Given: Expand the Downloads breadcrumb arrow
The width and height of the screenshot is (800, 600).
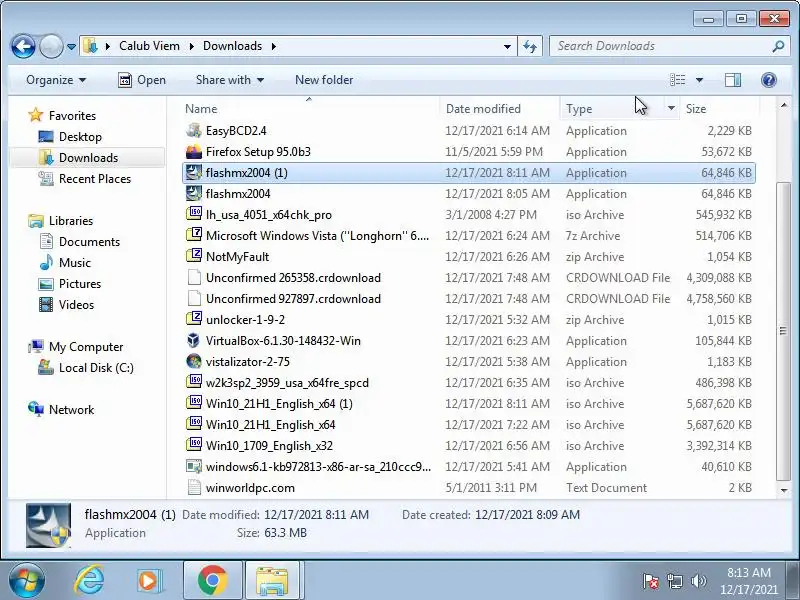Looking at the screenshot, I should (x=274, y=46).
